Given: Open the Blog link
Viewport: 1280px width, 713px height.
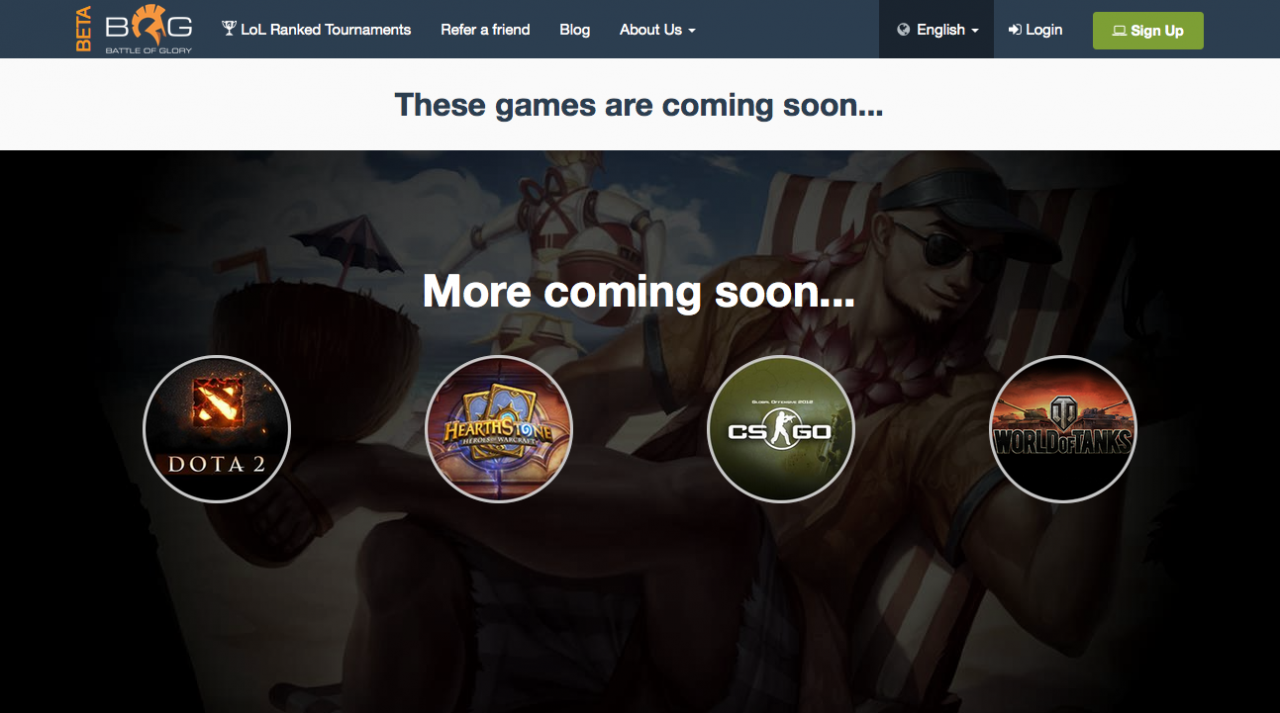Looking at the screenshot, I should pos(575,29).
